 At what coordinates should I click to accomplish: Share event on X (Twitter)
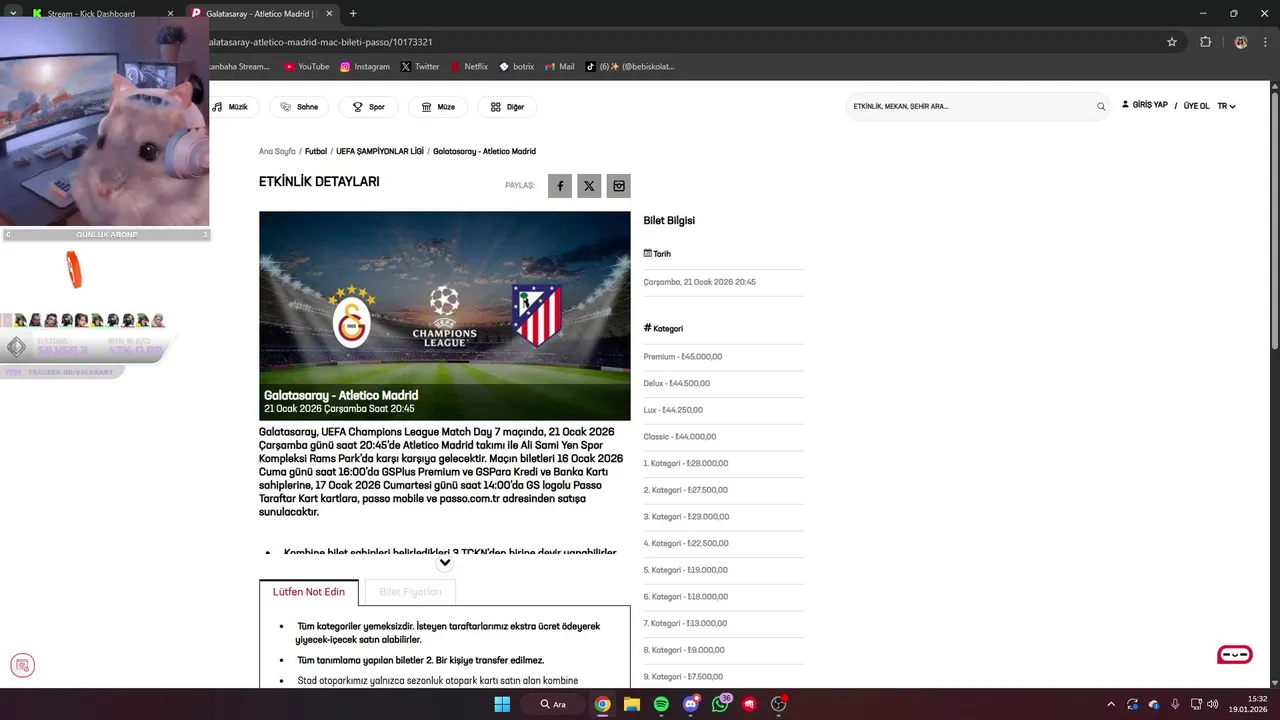(589, 186)
